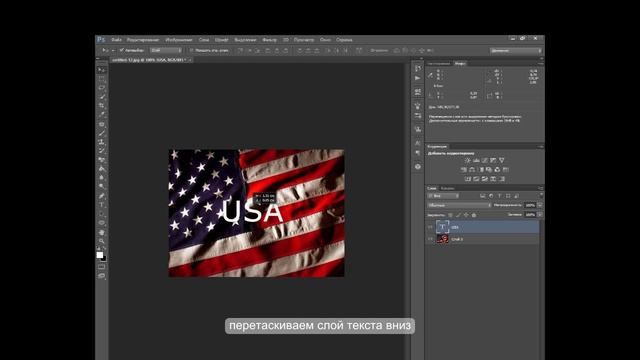Close the open document tab
640x360 pixels.
coord(190,60)
